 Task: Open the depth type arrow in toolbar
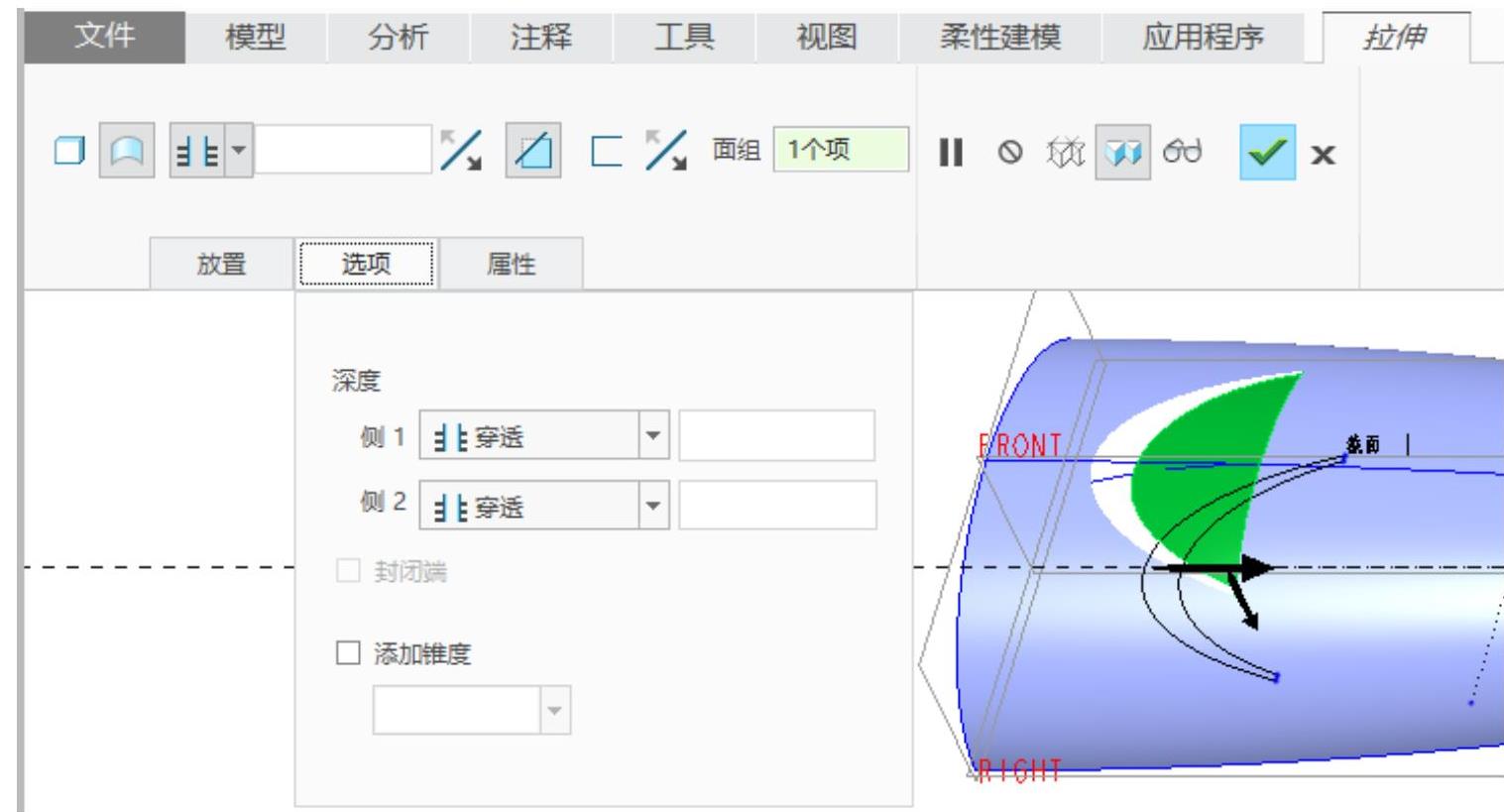[239, 152]
